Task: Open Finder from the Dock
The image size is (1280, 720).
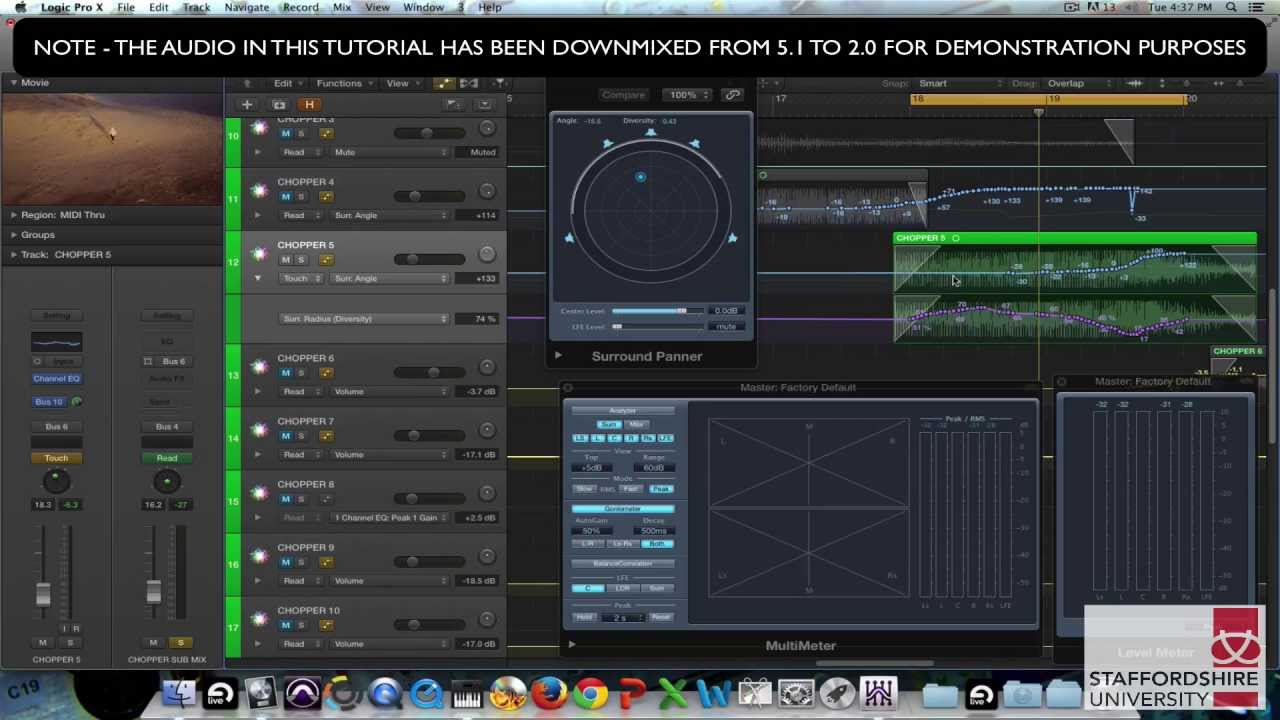Action: [x=180, y=693]
